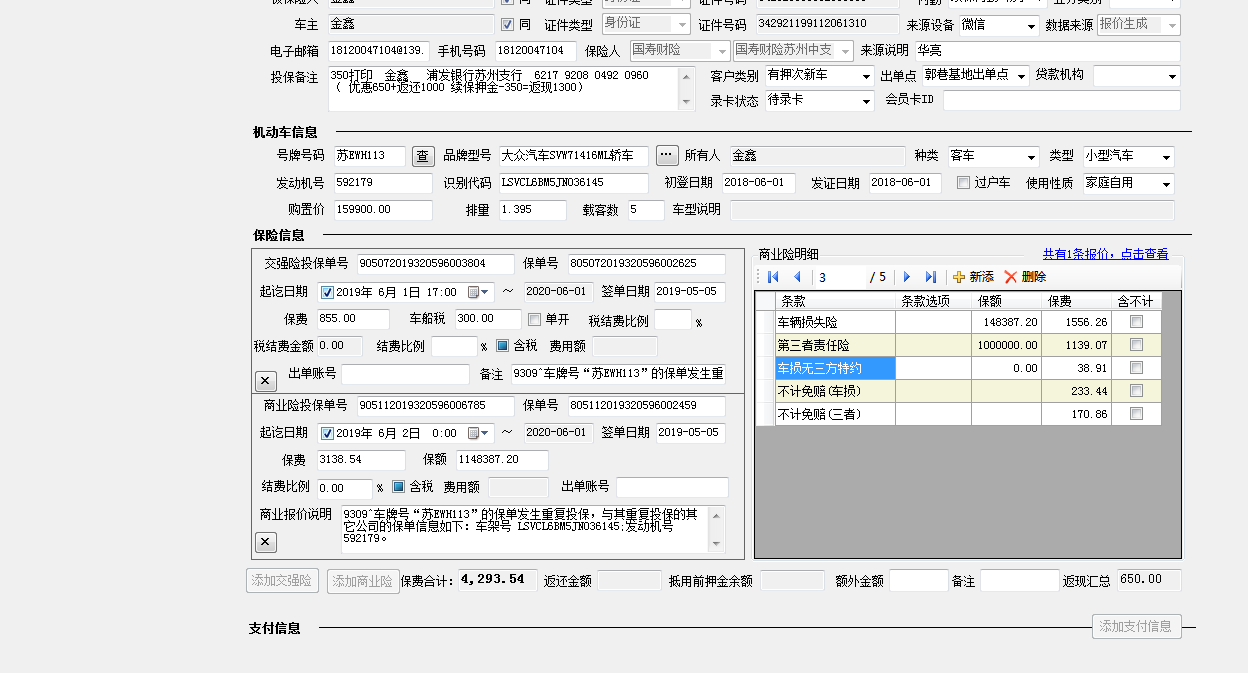This screenshot has height=673, width=1248.
Task: Jump to last record in 商业险明细
Action: pos(931,277)
